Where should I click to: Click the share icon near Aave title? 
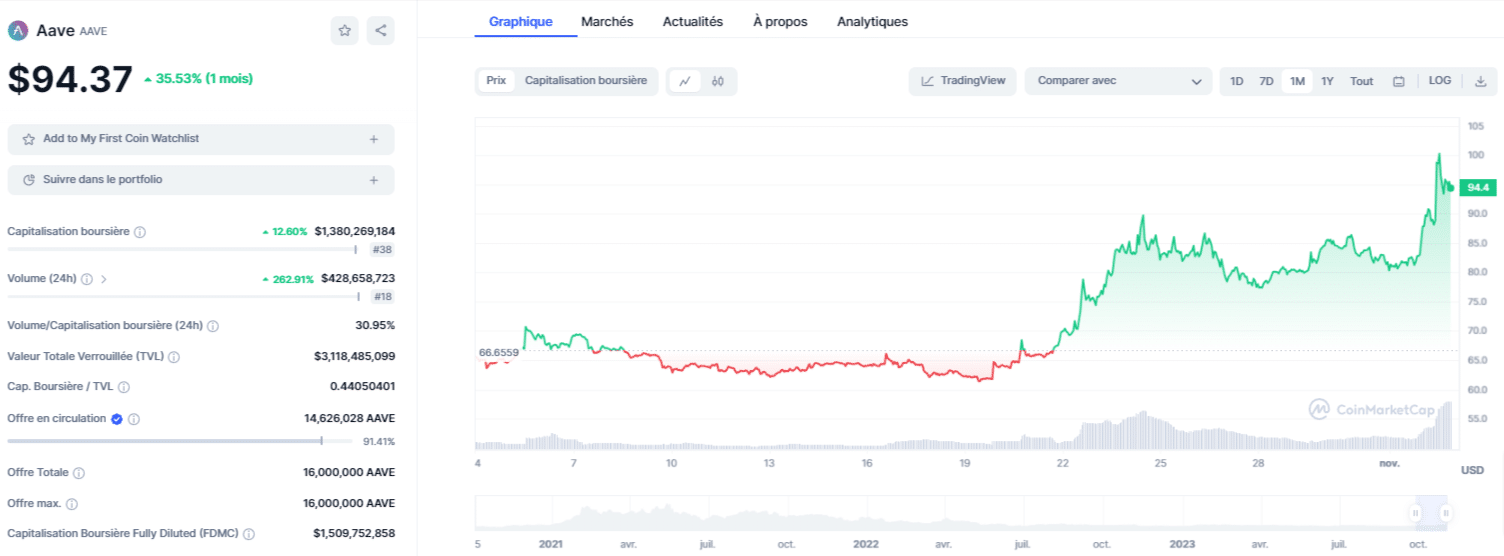pyautogui.click(x=381, y=31)
